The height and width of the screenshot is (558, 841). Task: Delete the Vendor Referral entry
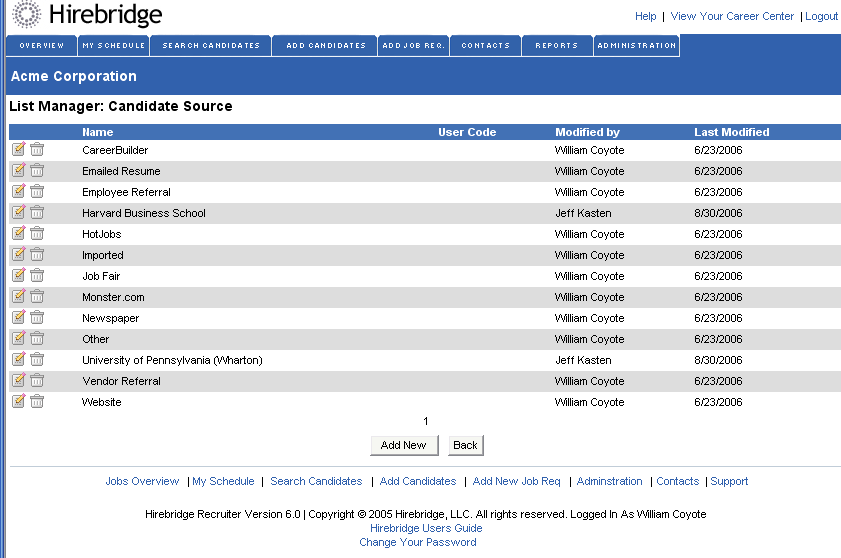37,379
